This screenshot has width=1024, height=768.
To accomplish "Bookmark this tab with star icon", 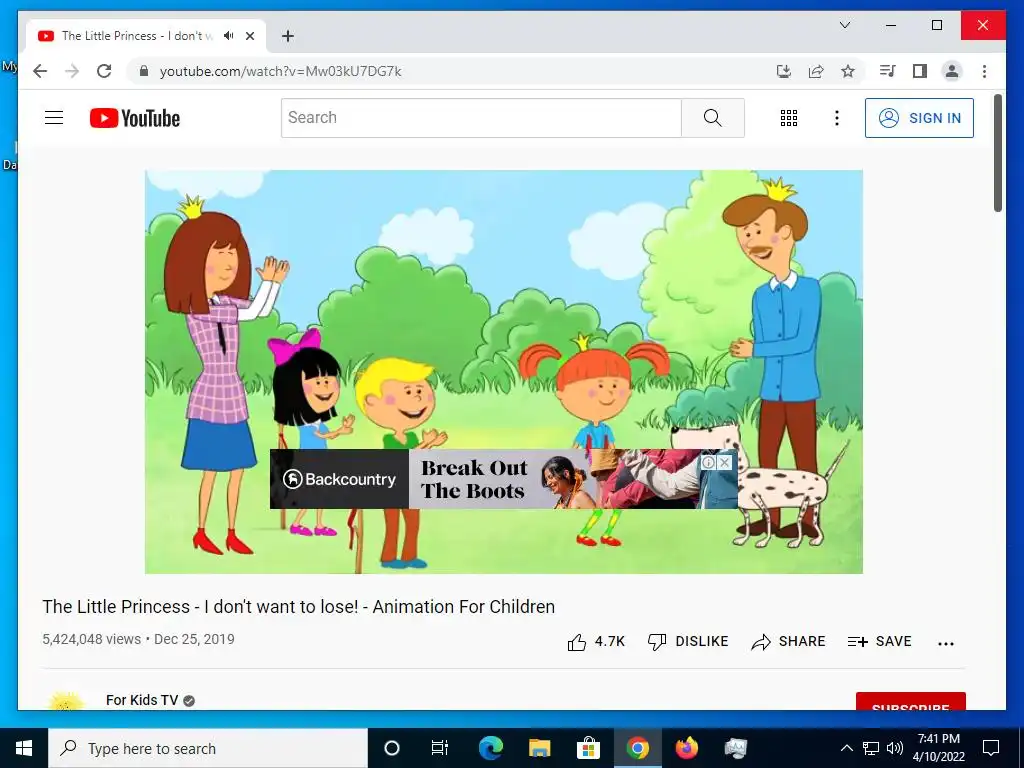I will coord(848,71).
